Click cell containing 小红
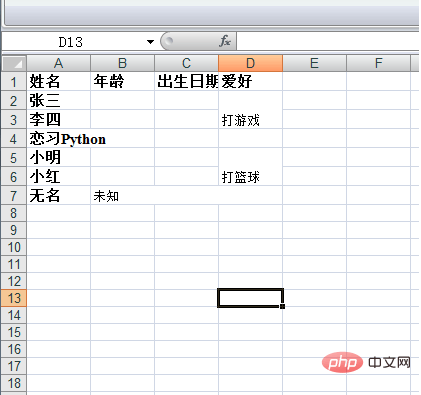The image size is (421, 395). [x=59, y=176]
